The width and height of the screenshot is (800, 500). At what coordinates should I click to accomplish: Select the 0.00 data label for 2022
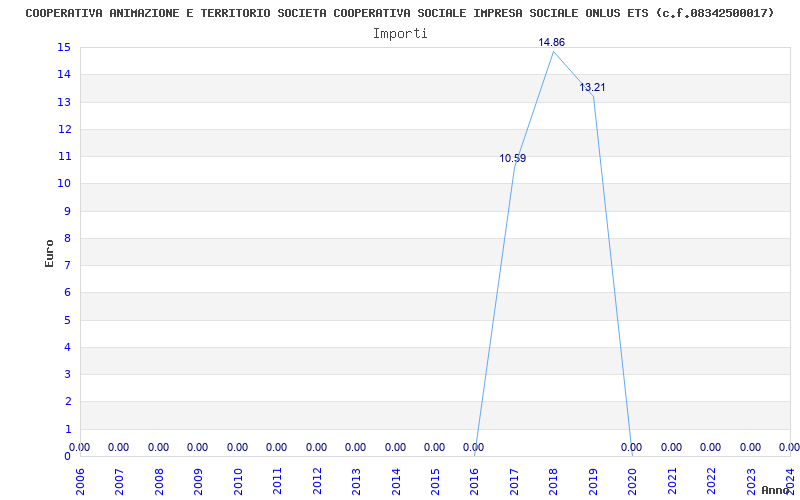[x=710, y=447]
